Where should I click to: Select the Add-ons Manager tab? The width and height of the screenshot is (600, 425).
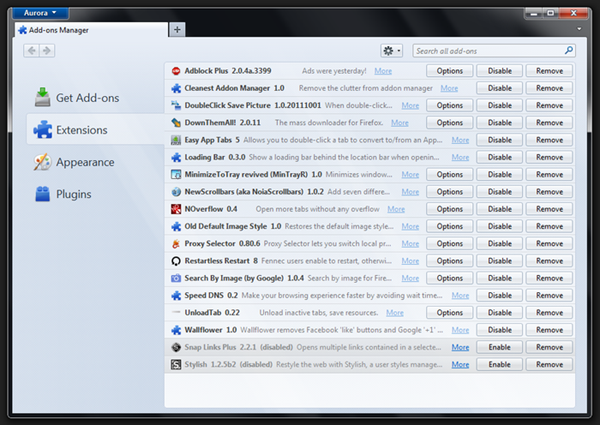[x=91, y=30]
